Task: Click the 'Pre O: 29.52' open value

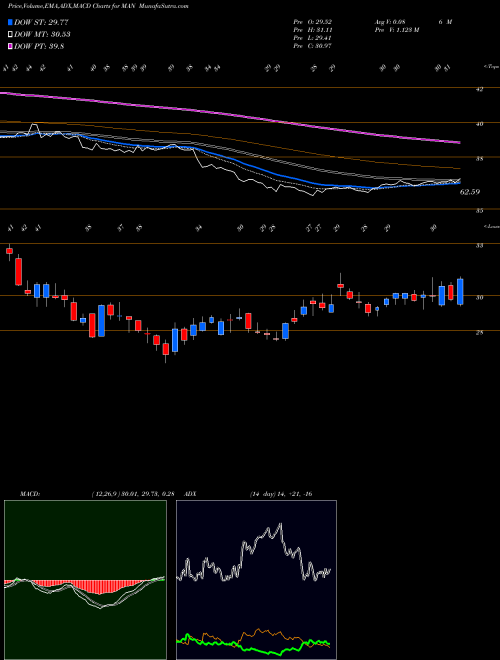Action: point(313,22)
